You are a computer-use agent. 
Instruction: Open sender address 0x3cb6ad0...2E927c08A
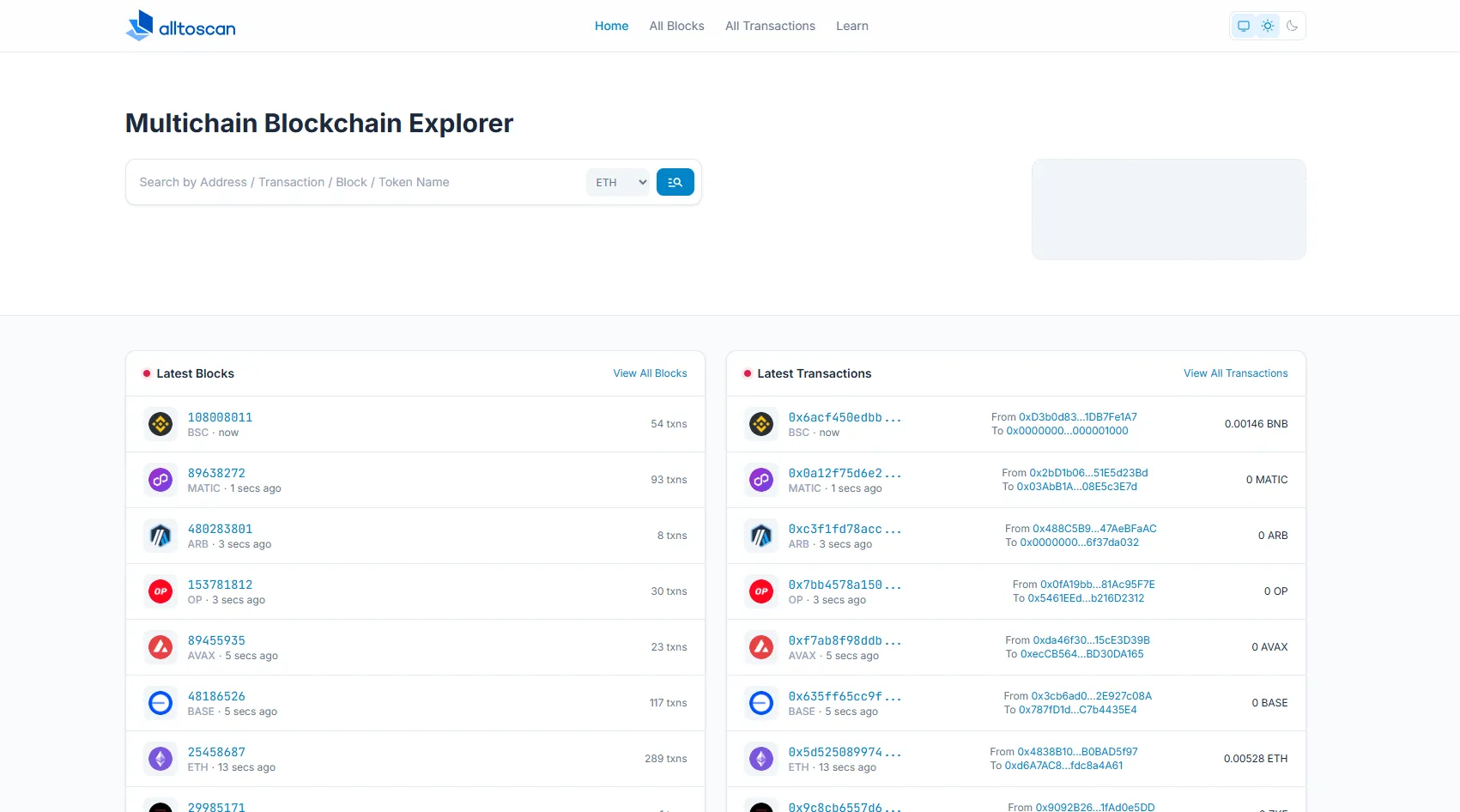tap(1091, 696)
